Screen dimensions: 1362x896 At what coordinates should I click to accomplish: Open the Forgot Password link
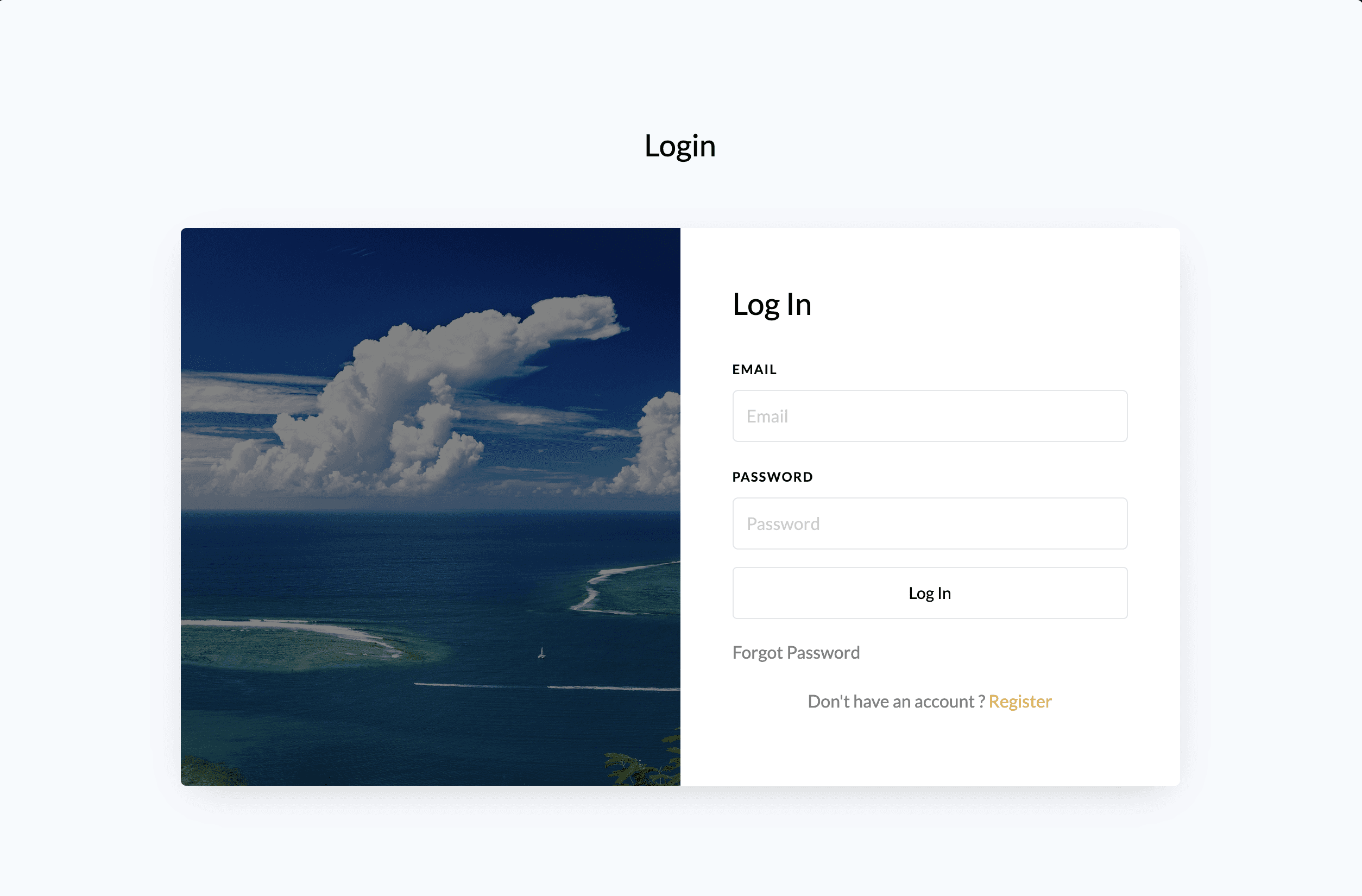click(x=796, y=652)
